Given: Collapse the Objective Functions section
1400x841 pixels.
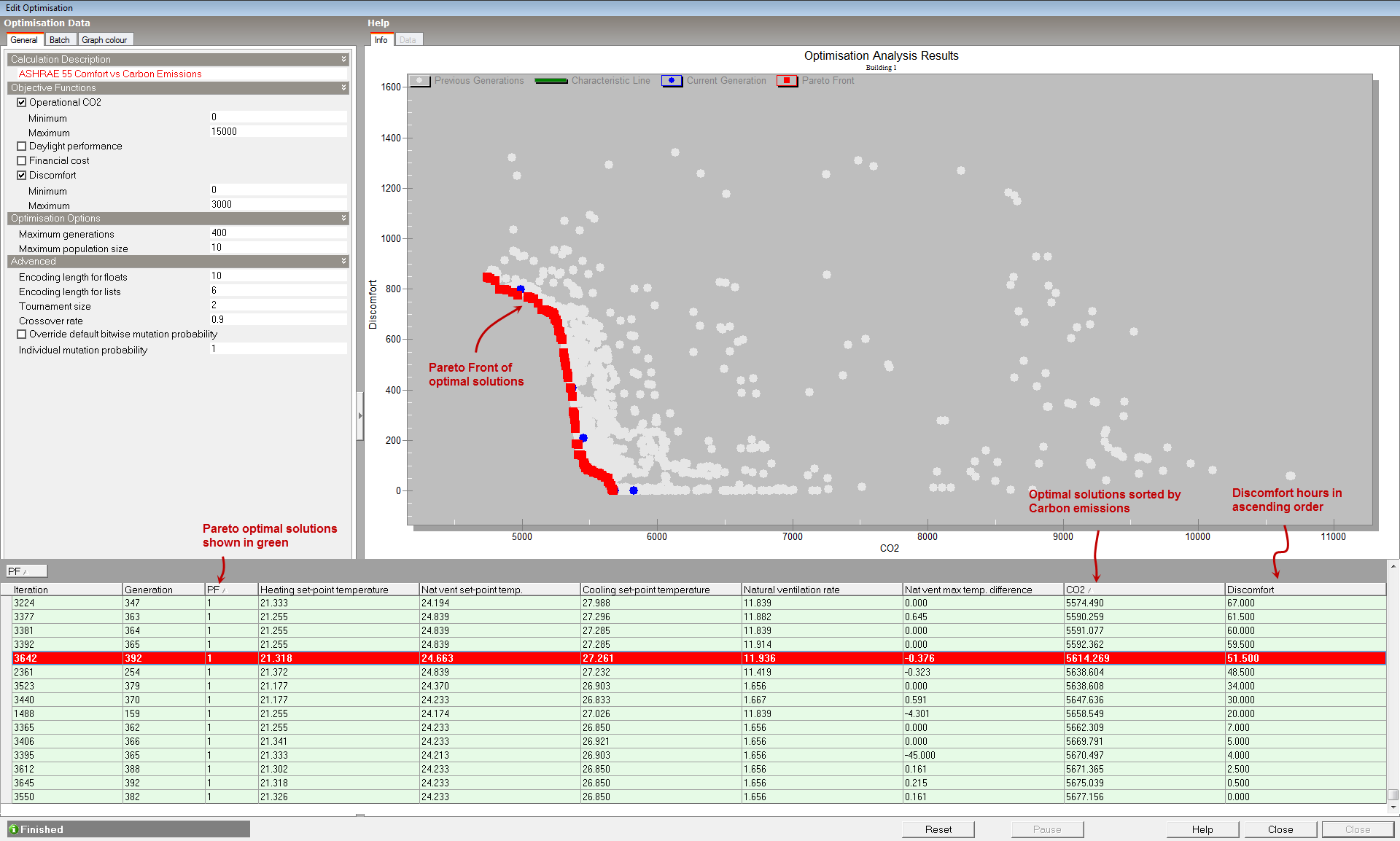Looking at the screenshot, I should 343,88.
